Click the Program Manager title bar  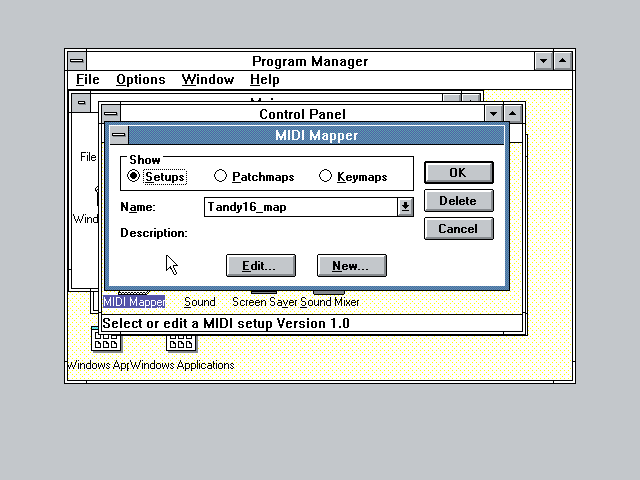pos(310,61)
